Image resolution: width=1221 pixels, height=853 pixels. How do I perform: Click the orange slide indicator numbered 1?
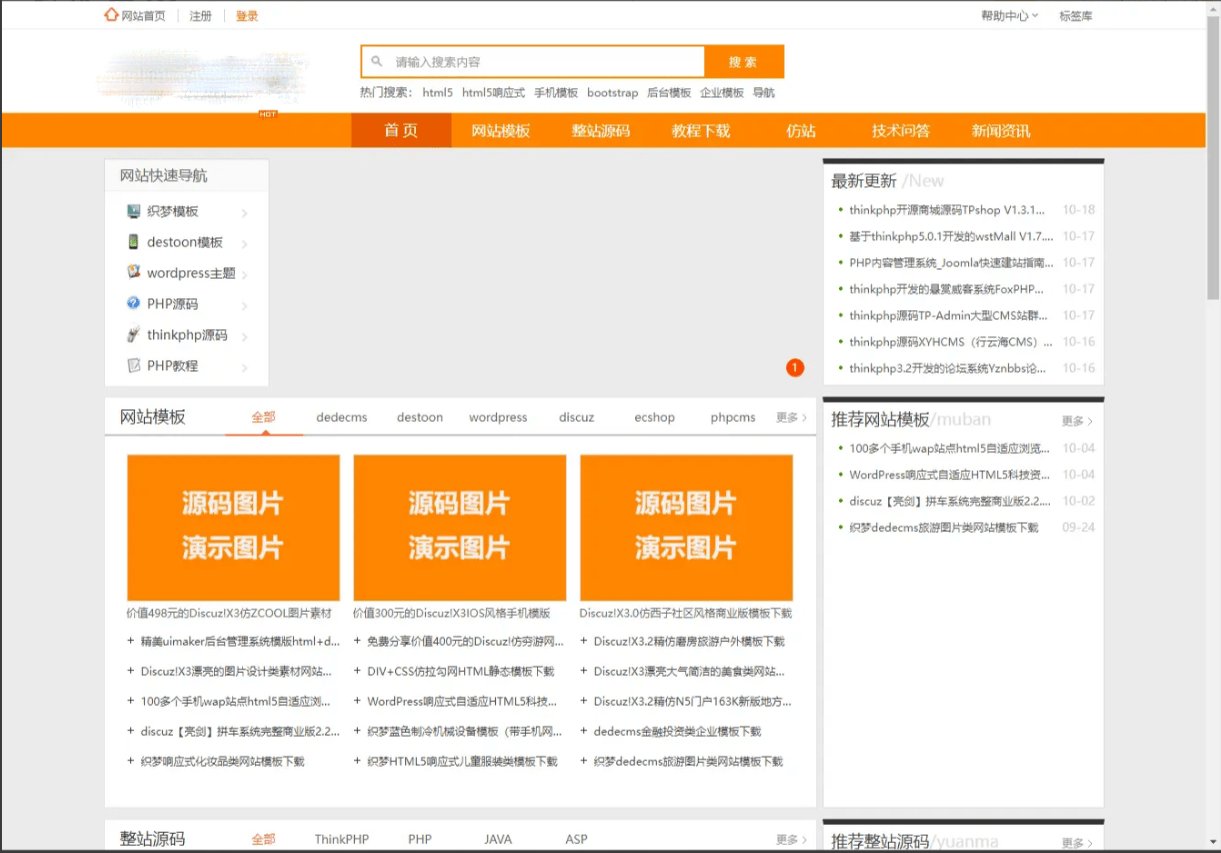pos(795,368)
